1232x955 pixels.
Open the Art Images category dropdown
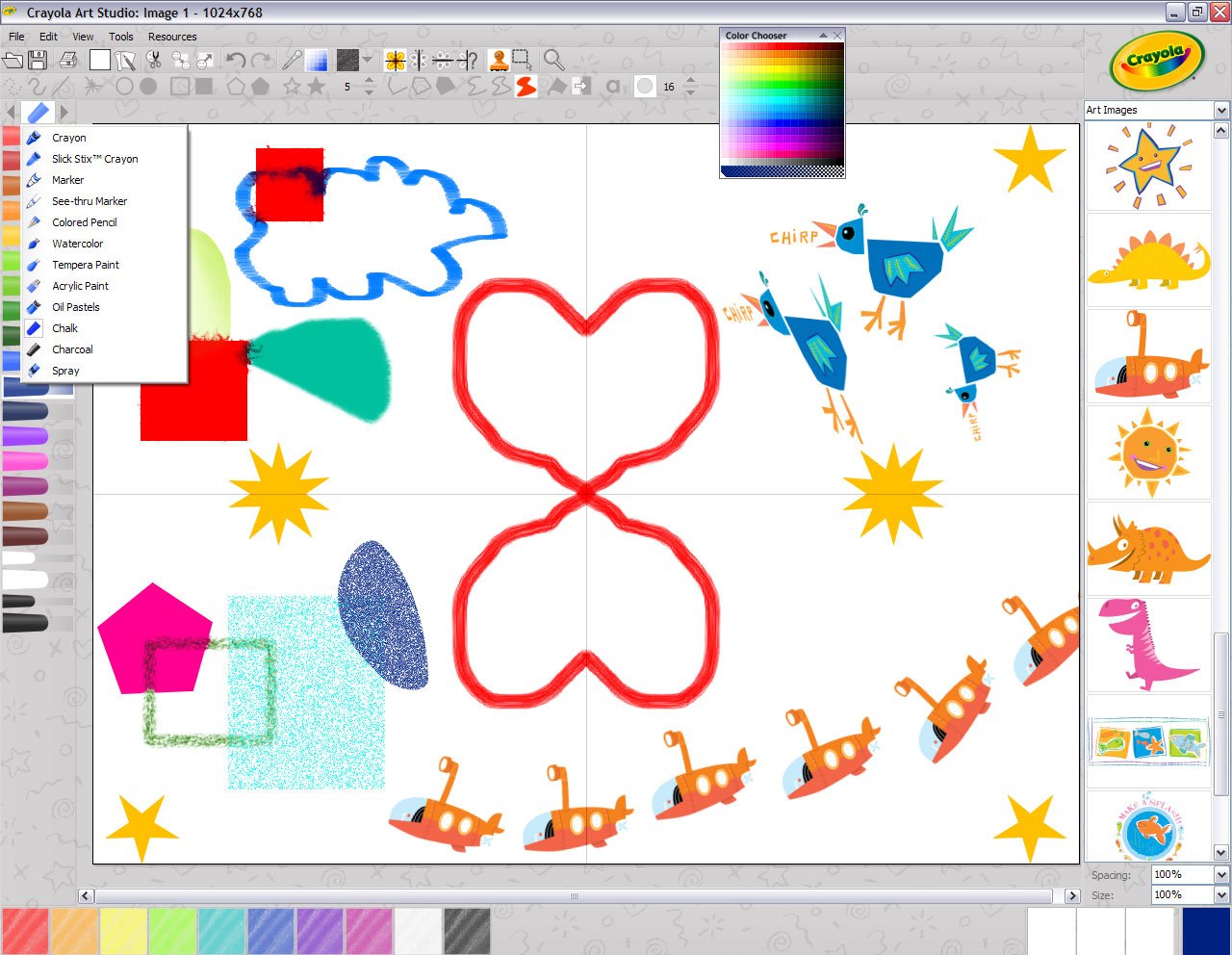[x=1220, y=110]
